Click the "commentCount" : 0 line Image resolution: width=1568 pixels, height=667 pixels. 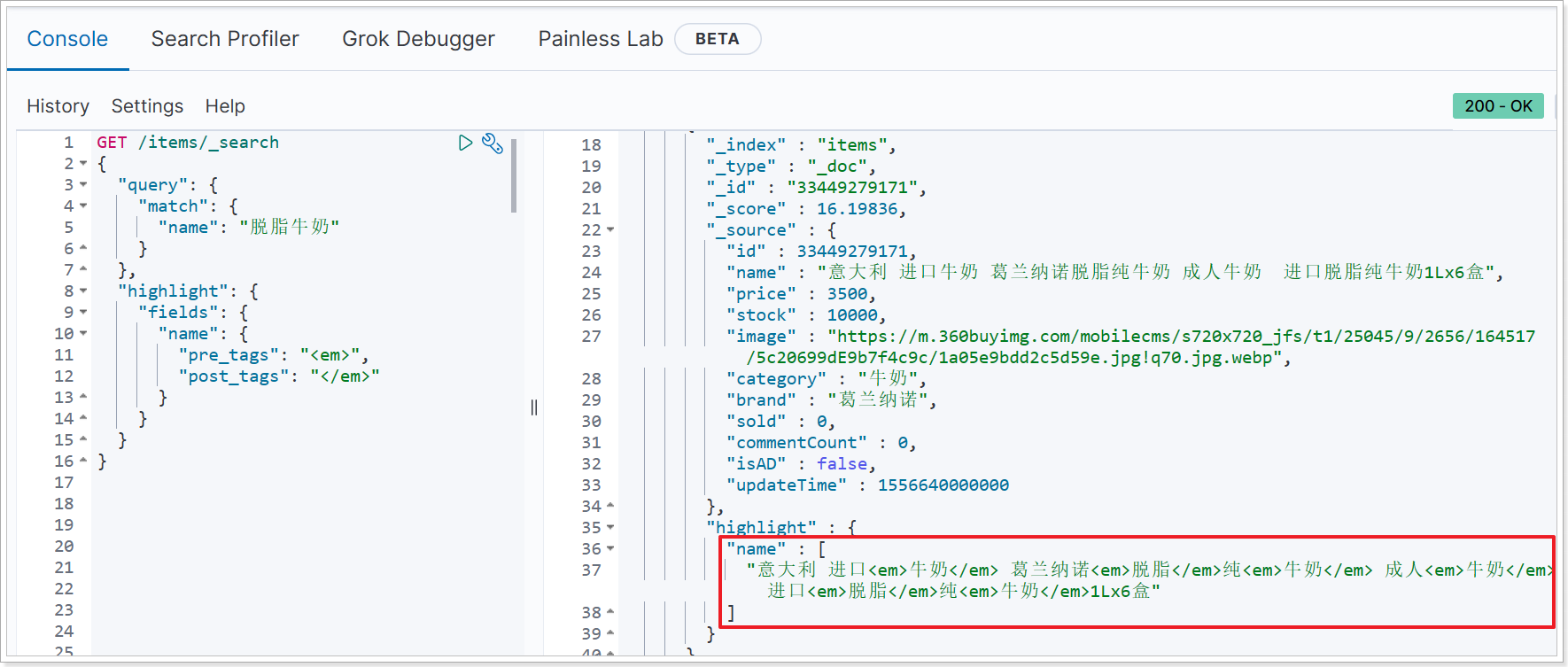pyautogui.click(x=821, y=443)
